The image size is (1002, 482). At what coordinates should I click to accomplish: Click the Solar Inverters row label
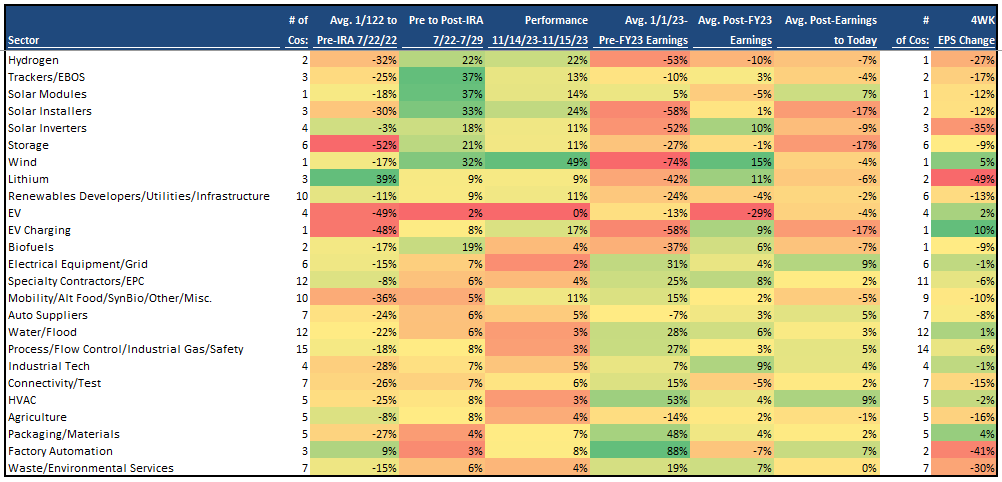pyautogui.click(x=47, y=128)
